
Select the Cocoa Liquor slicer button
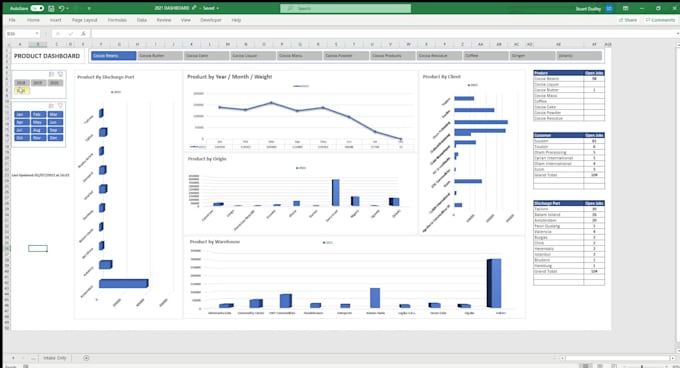click(253, 55)
